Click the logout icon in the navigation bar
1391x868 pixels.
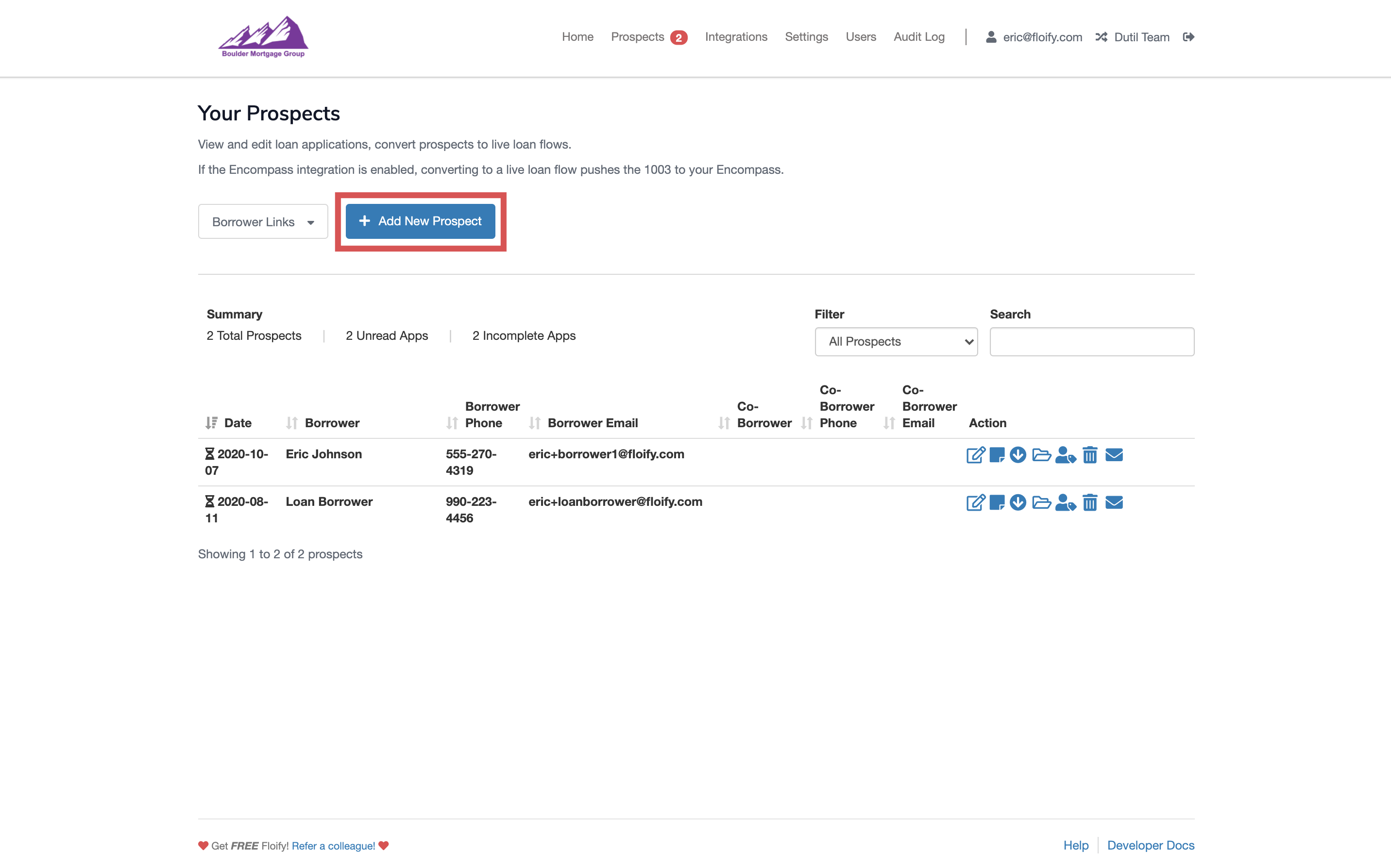click(1188, 37)
